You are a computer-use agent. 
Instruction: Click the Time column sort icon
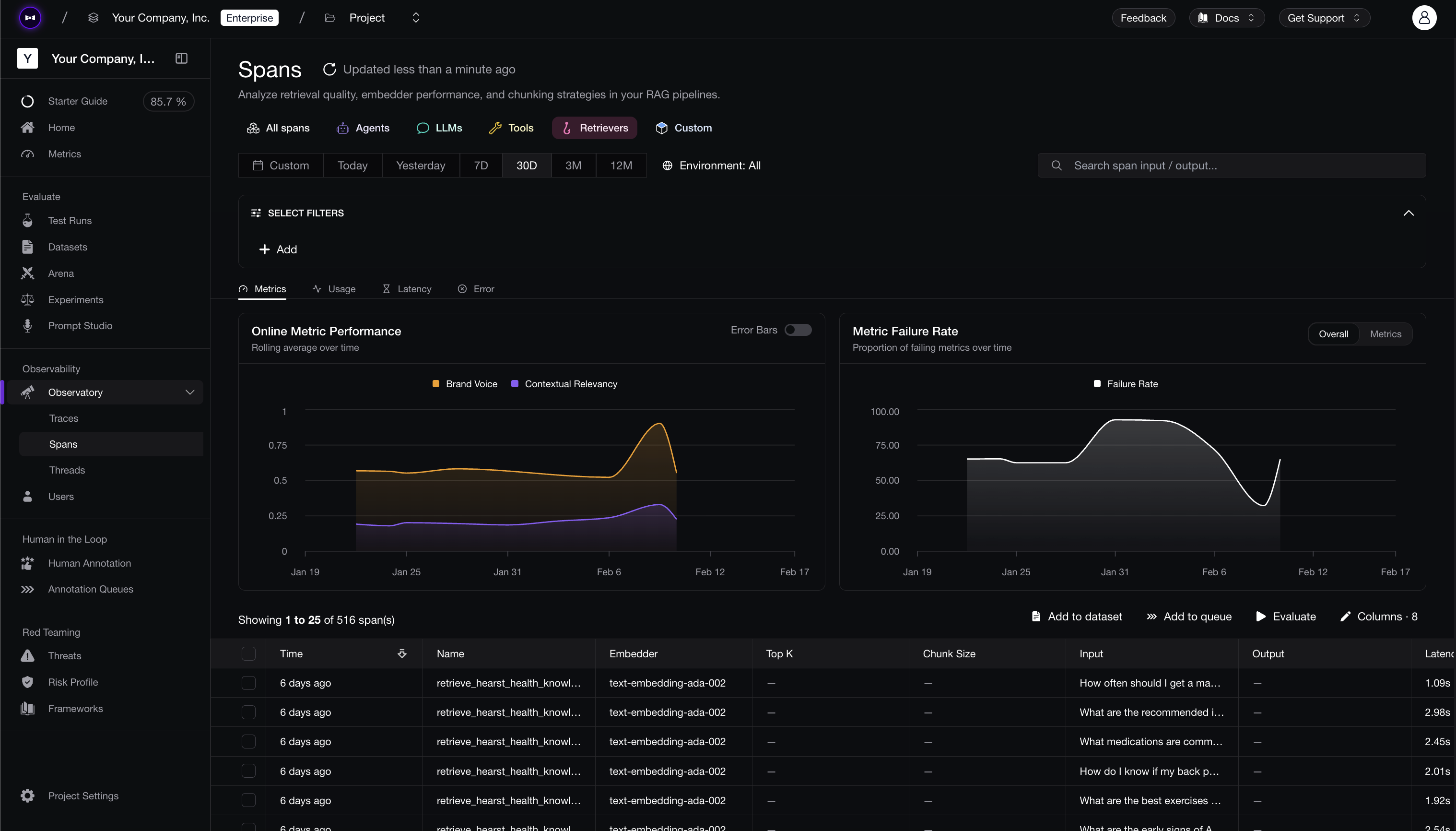point(402,653)
